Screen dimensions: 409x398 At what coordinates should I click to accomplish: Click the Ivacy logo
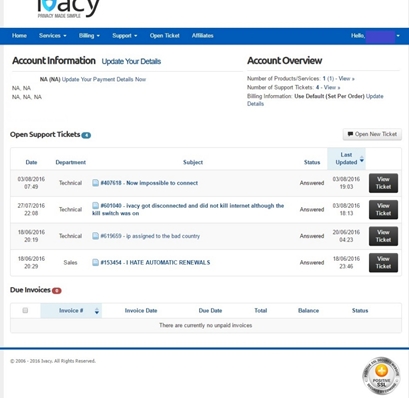coord(68,9)
